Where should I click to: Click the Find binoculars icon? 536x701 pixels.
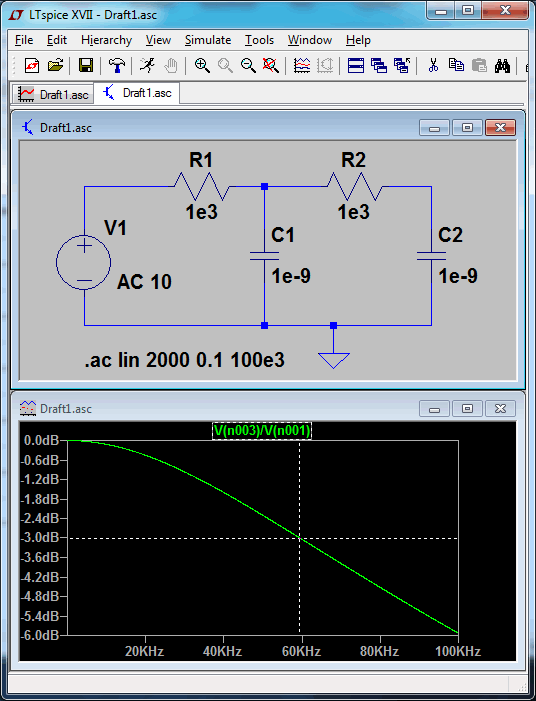point(502,65)
